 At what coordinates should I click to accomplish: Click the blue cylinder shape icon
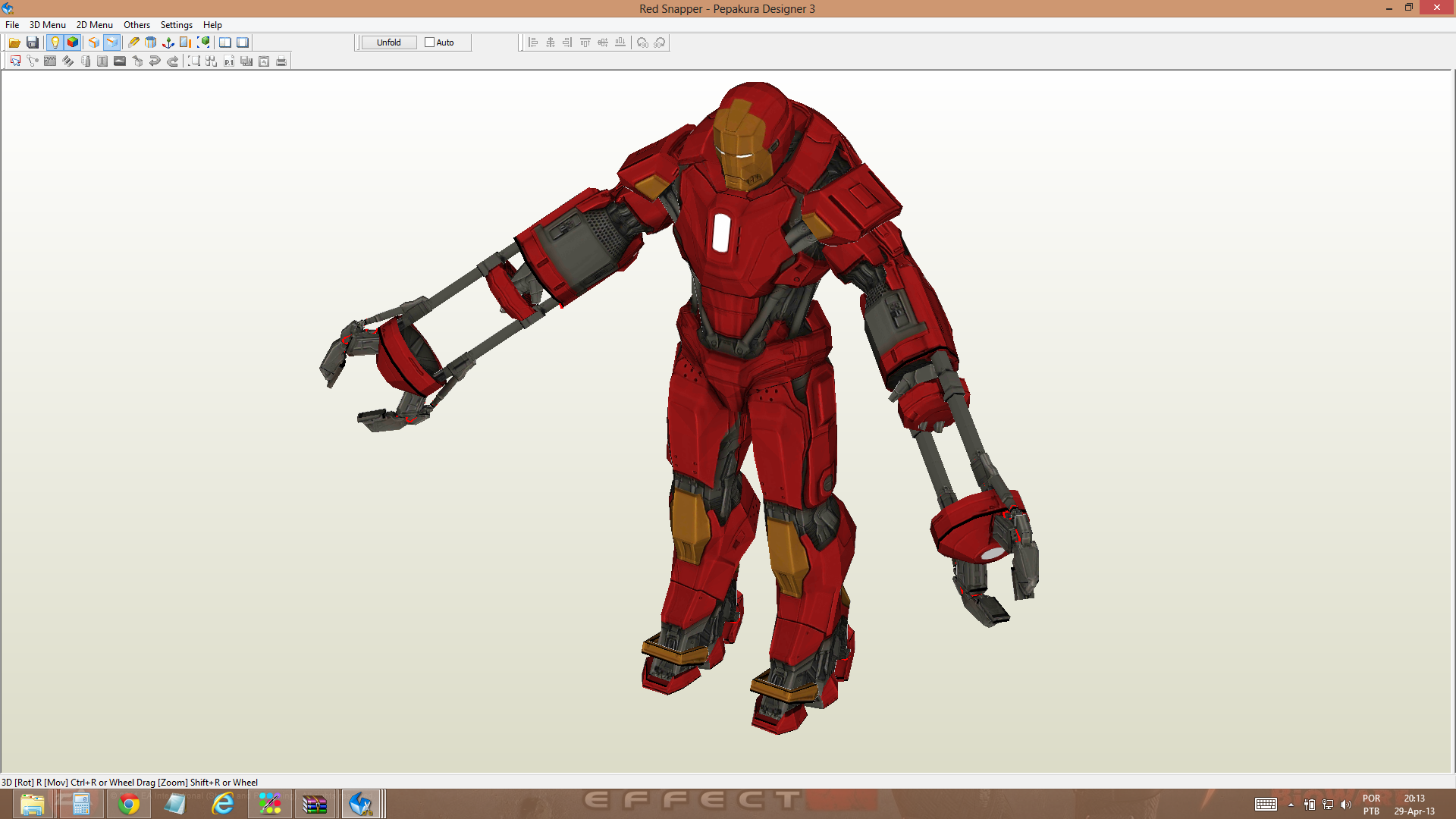151,42
